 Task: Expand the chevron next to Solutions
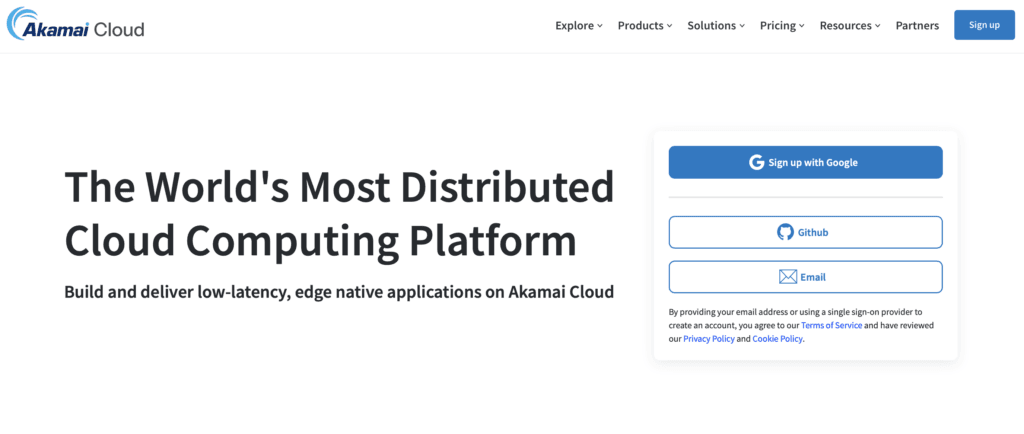742,26
